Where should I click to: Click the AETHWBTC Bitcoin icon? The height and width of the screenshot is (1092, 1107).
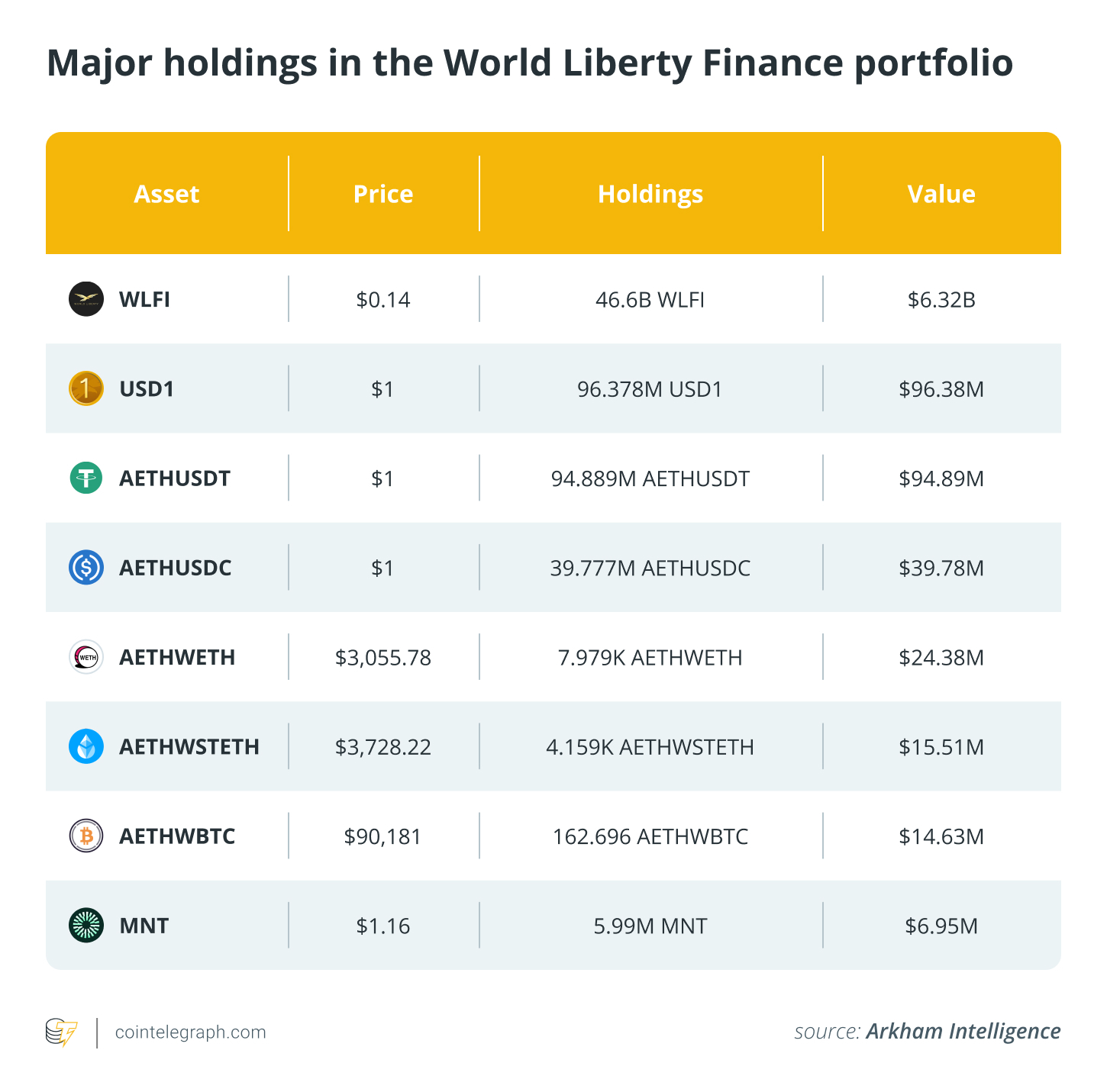pyautogui.click(x=86, y=836)
